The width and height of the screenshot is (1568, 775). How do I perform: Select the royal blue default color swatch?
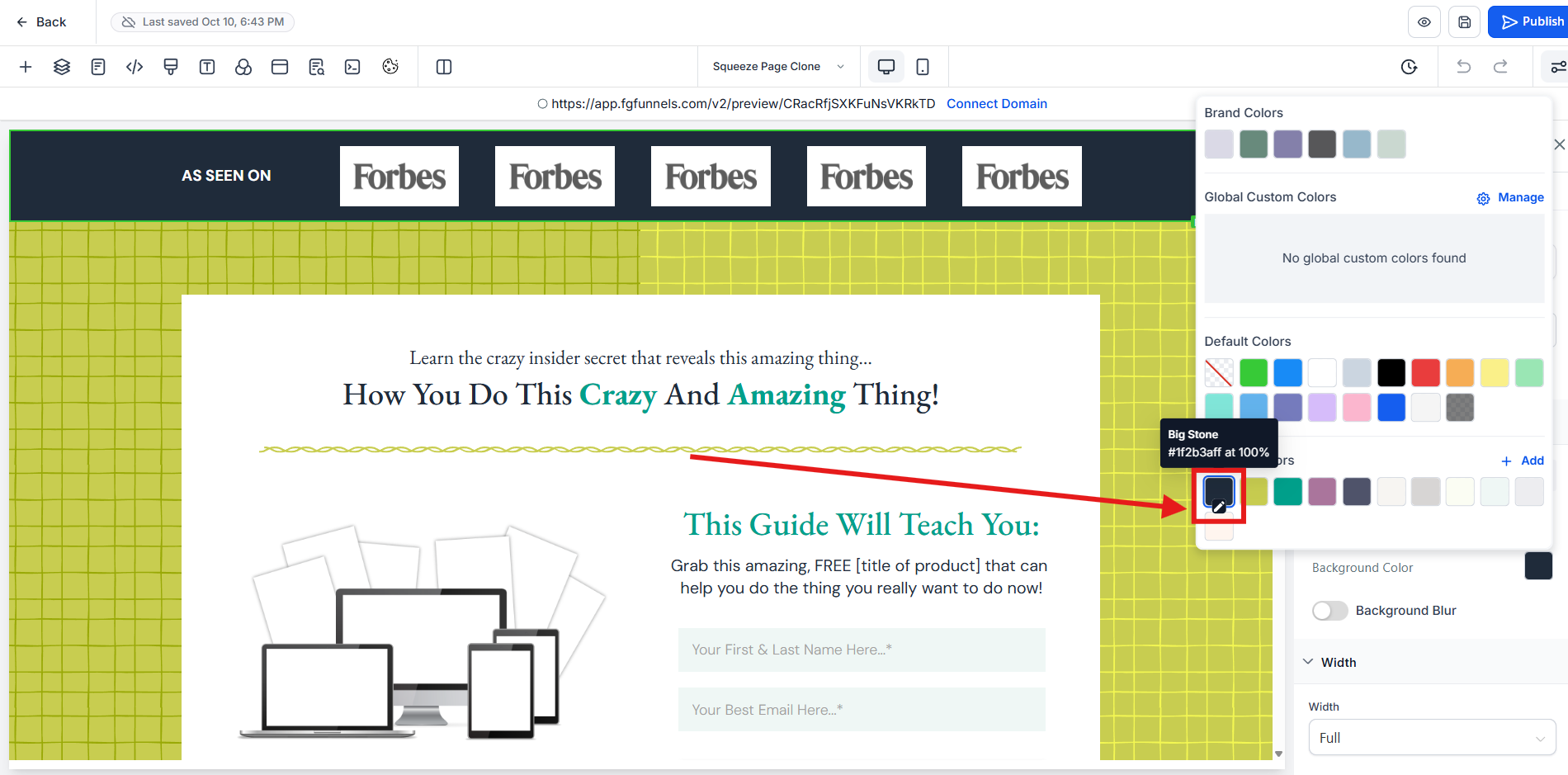tap(1391, 408)
